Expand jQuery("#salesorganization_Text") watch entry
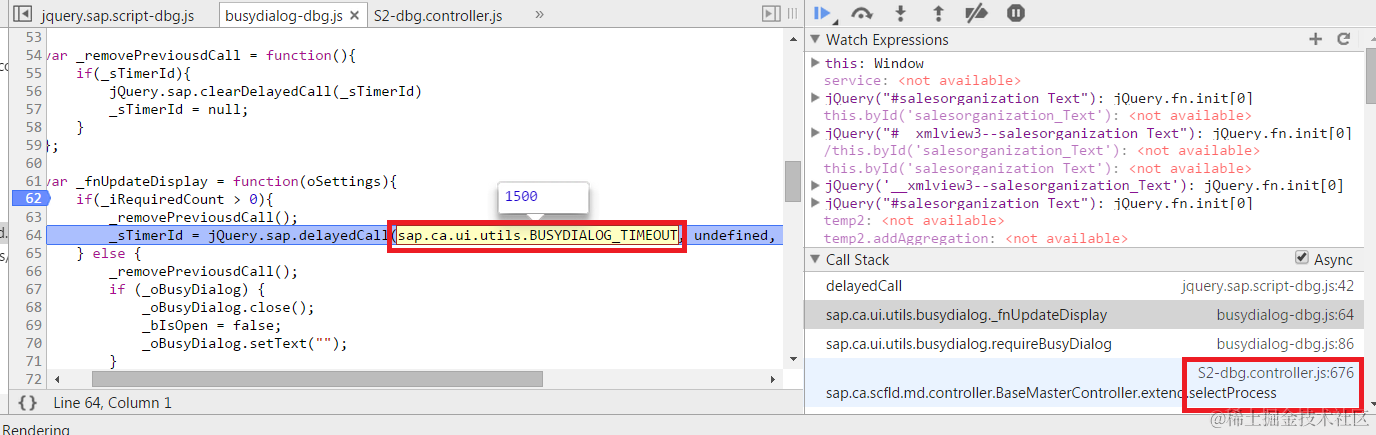Viewport: 1376px width, 435px height. pos(816,203)
